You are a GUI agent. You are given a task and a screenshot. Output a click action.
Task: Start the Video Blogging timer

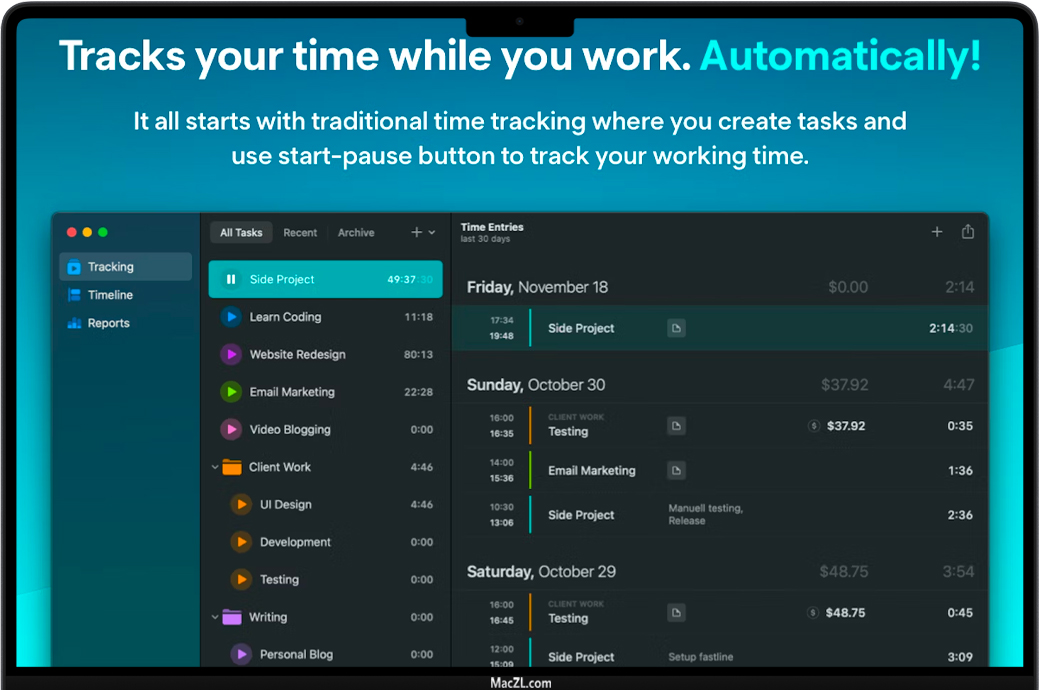point(231,430)
